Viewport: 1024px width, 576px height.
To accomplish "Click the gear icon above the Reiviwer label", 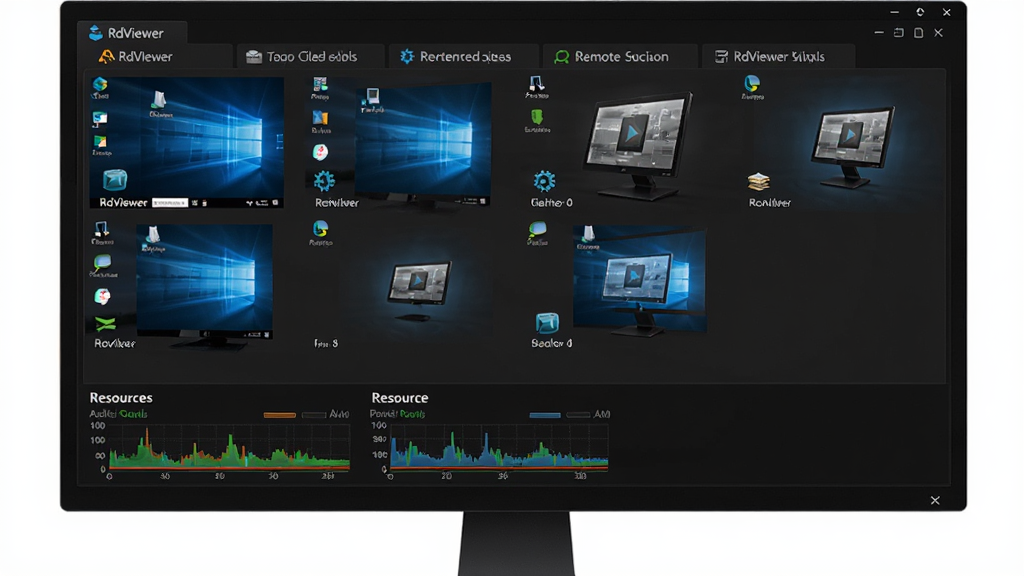I will point(324,180).
